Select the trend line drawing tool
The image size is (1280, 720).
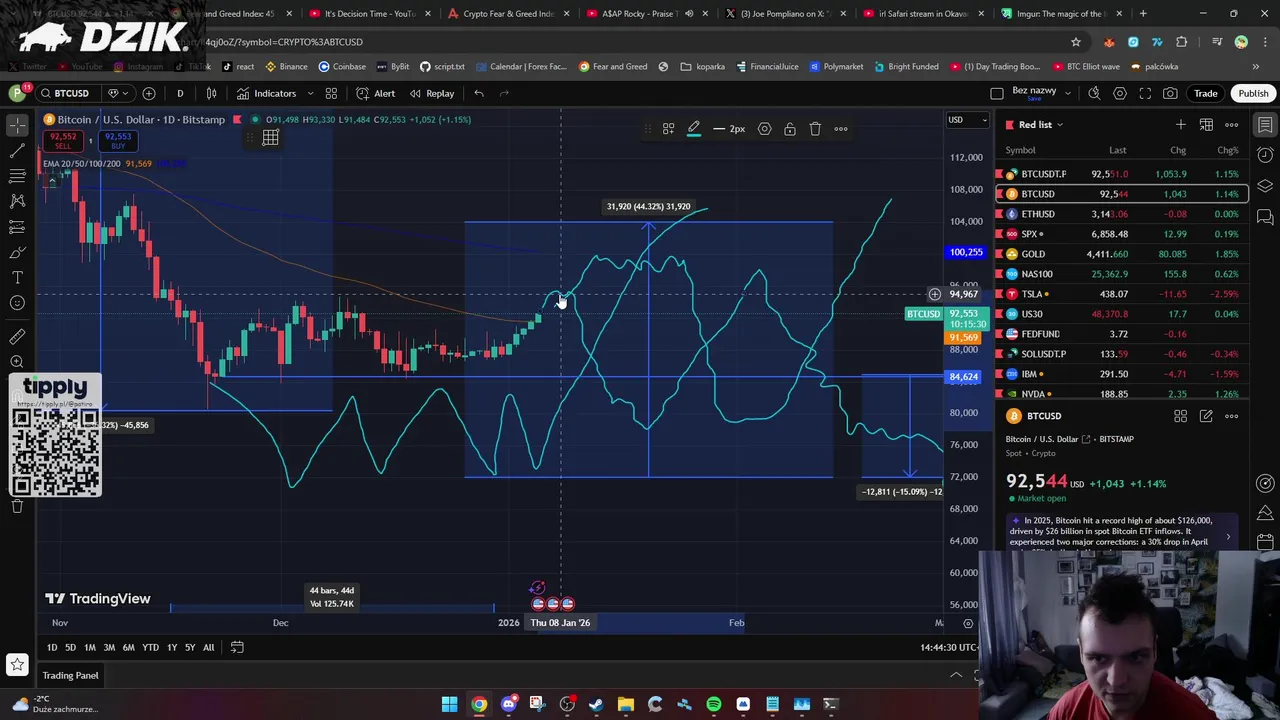pyautogui.click(x=17, y=151)
